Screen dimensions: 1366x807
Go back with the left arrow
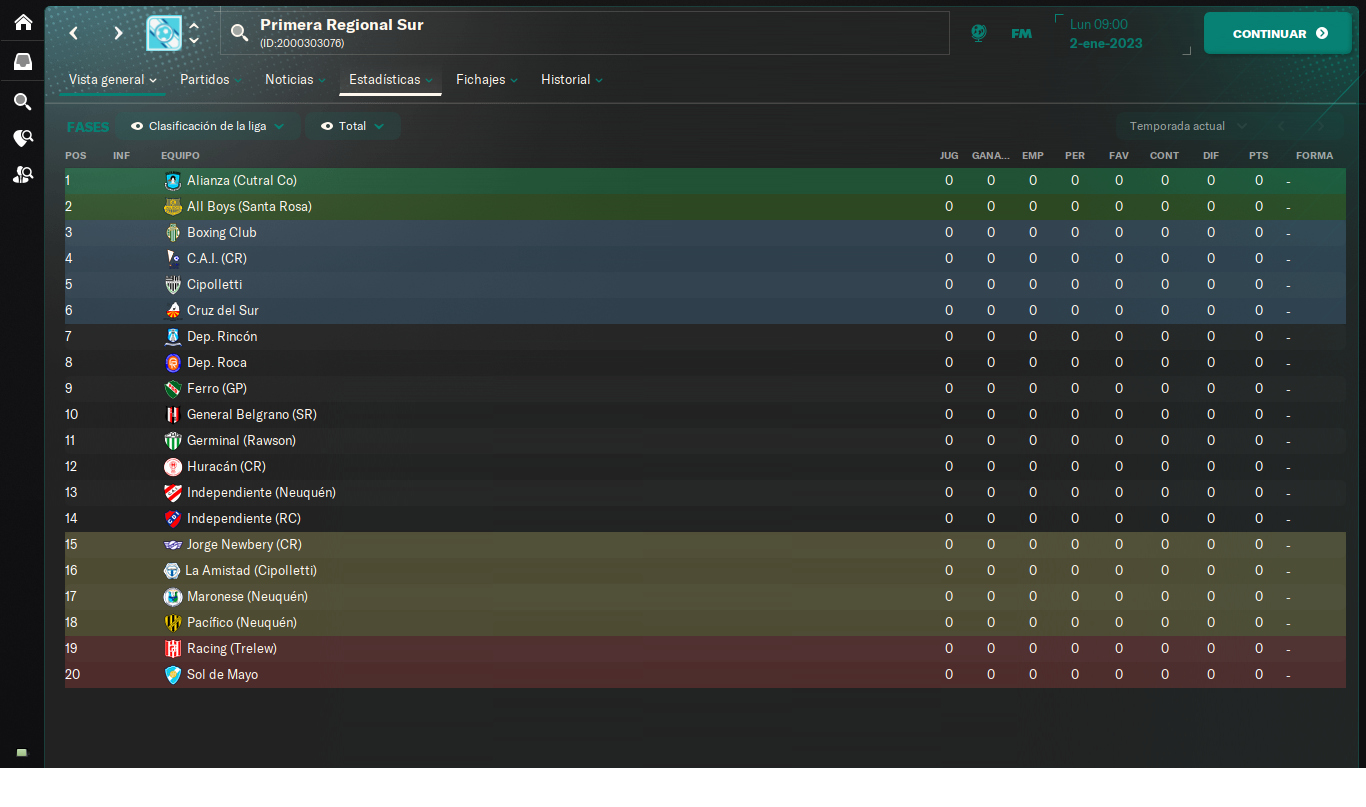coord(74,33)
